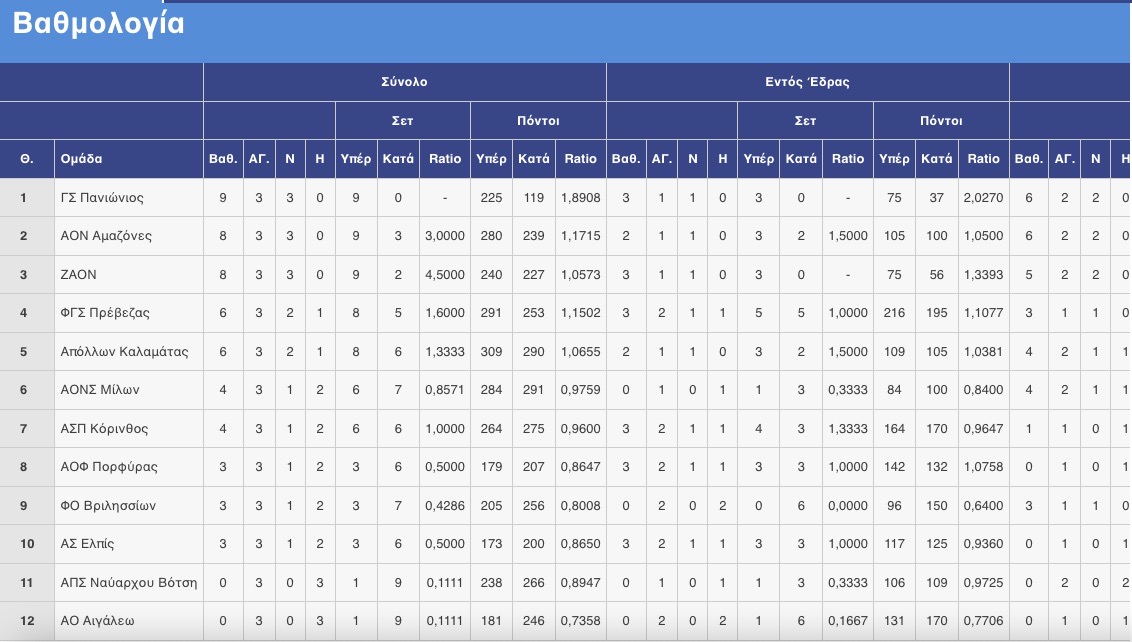Select team ΖΑΟΝ
Image resolution: width=1132 pixels, height=642 pixels.
[x=78, y=274]
